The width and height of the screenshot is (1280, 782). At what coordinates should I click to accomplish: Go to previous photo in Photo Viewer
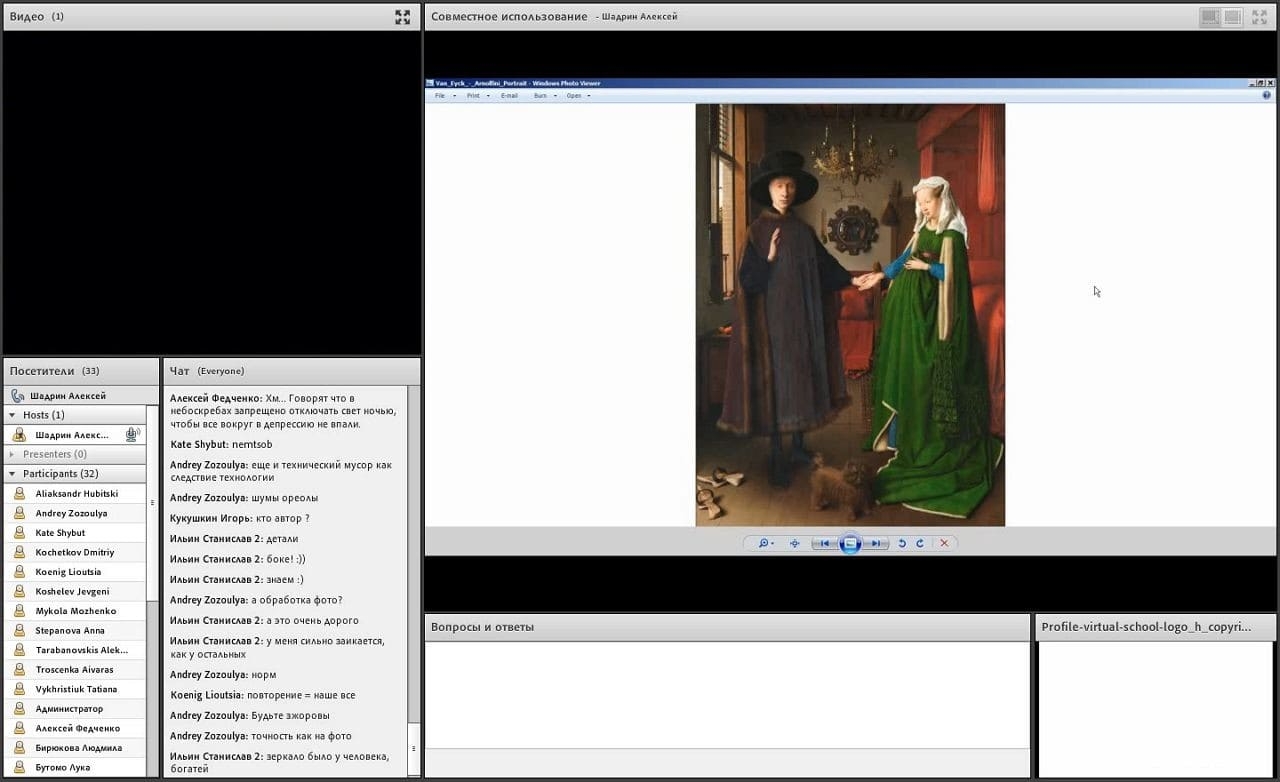click(824, 543)
